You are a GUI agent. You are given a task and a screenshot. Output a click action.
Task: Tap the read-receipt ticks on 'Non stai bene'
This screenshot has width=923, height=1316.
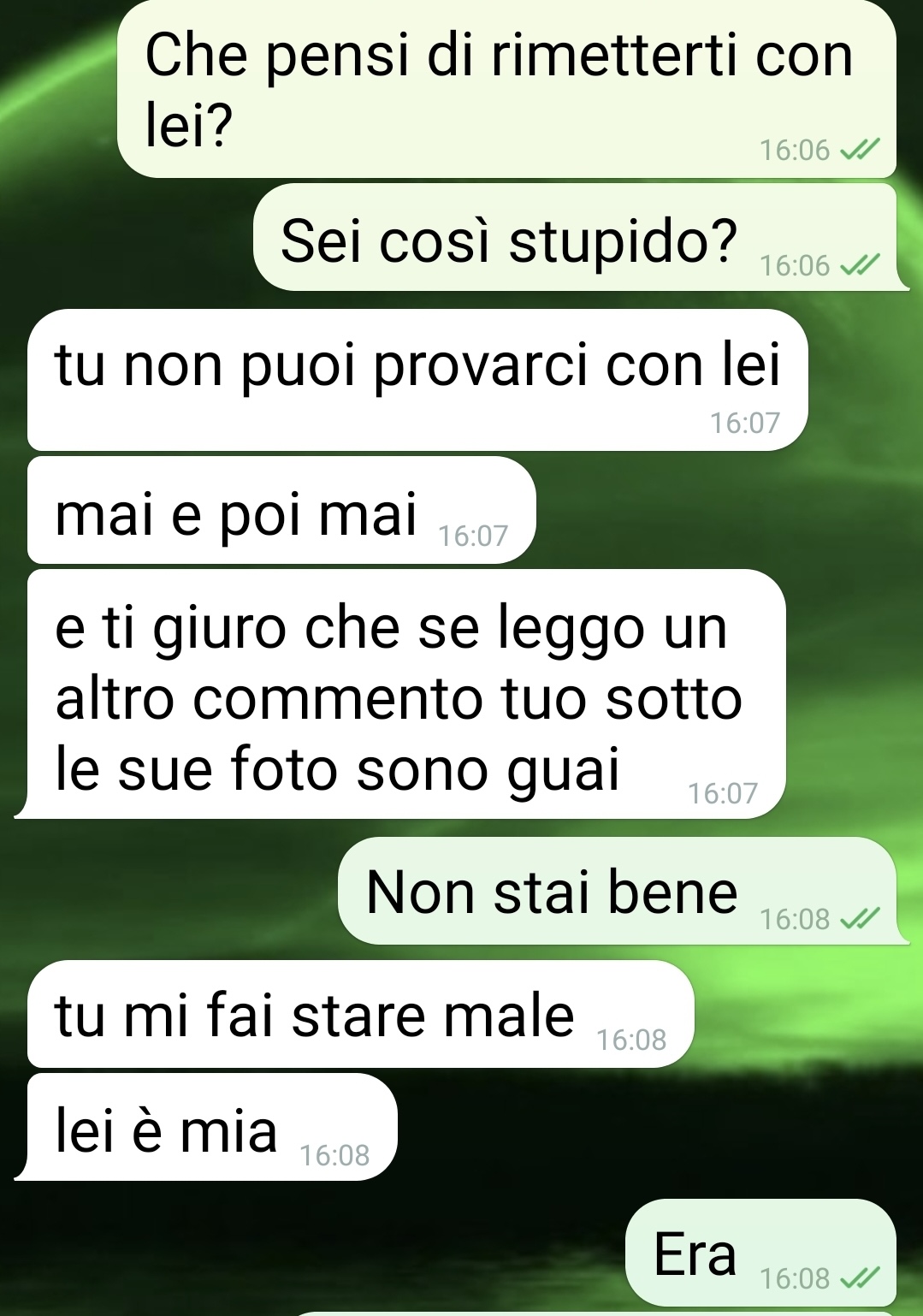pyautogui.click(x=860, y=918)
